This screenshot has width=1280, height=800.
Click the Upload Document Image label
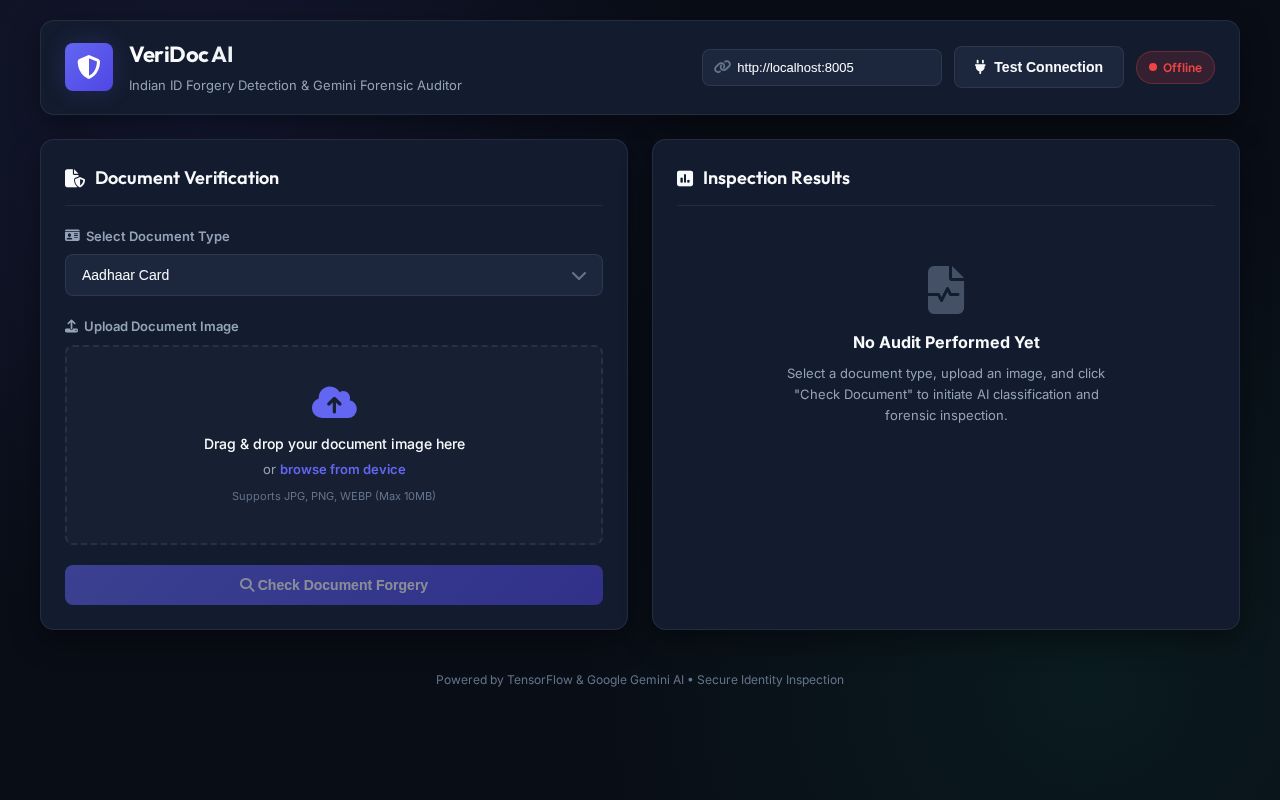click(x=161, y=326)
